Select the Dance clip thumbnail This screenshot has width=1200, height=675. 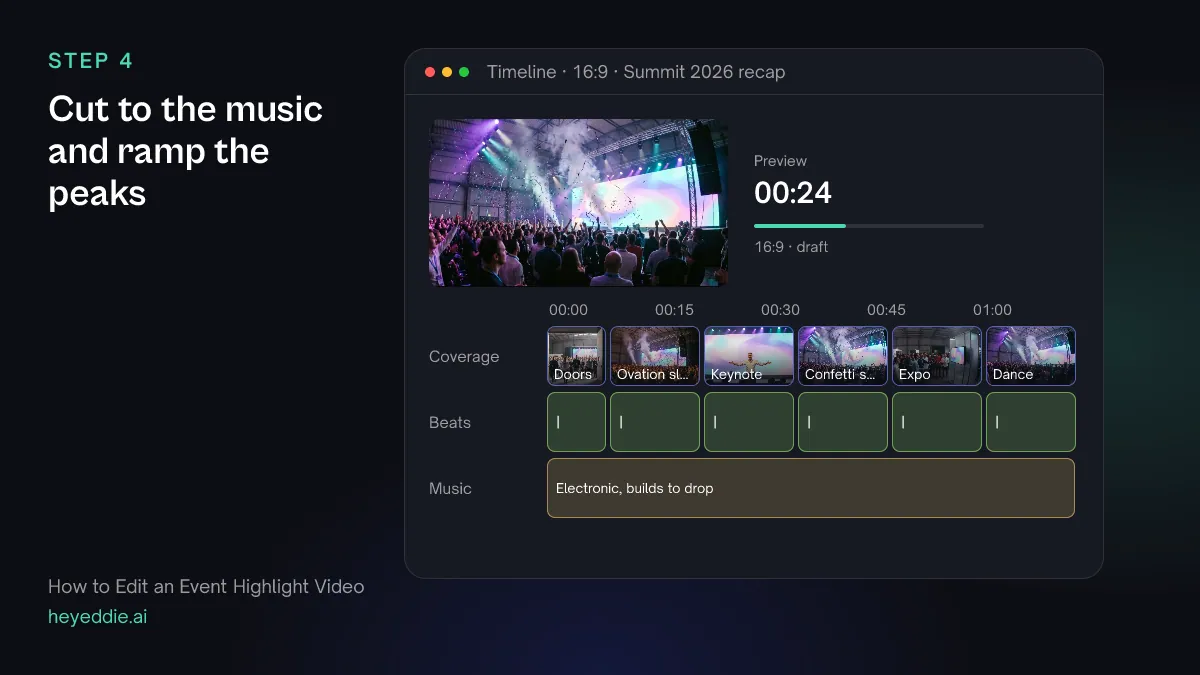coord(1031,356)
